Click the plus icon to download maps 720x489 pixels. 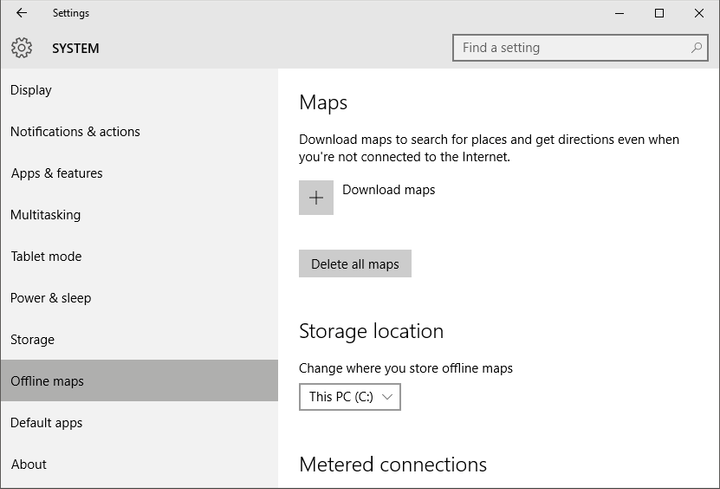[316, 197]
